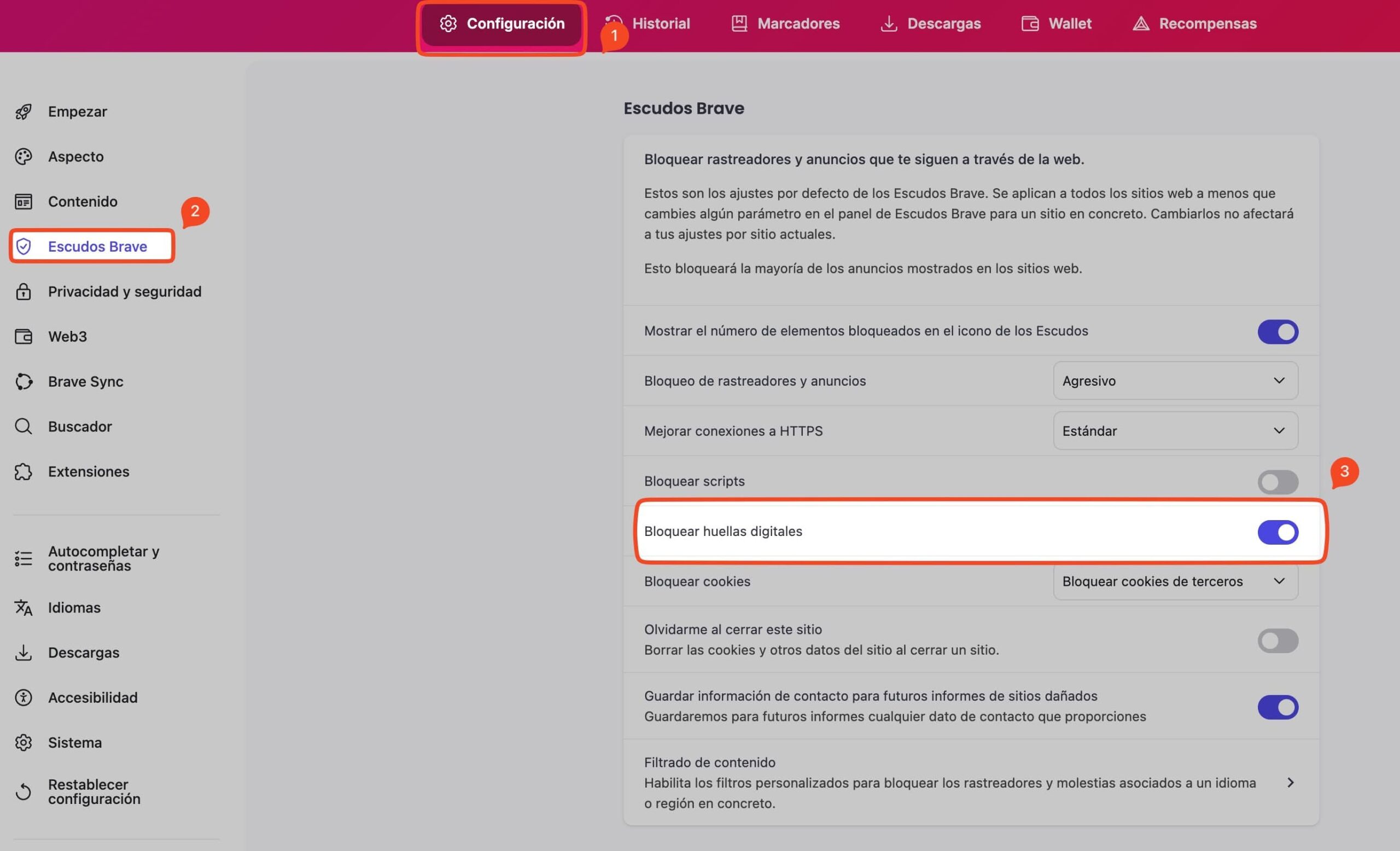
Task: Open the Recompensas tab
Action: point(1194,24)
